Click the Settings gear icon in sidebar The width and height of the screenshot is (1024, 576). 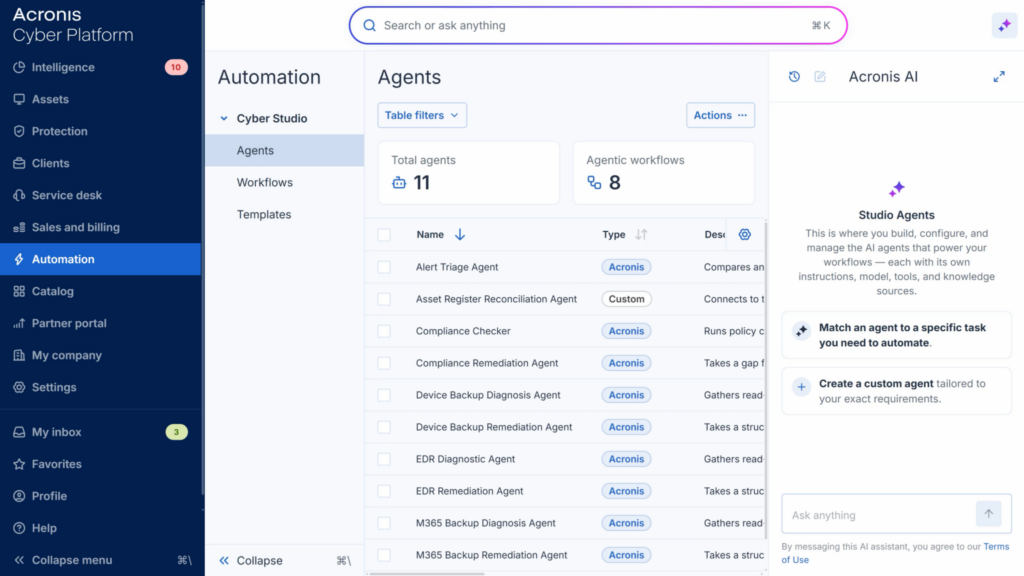coord(19,387)
